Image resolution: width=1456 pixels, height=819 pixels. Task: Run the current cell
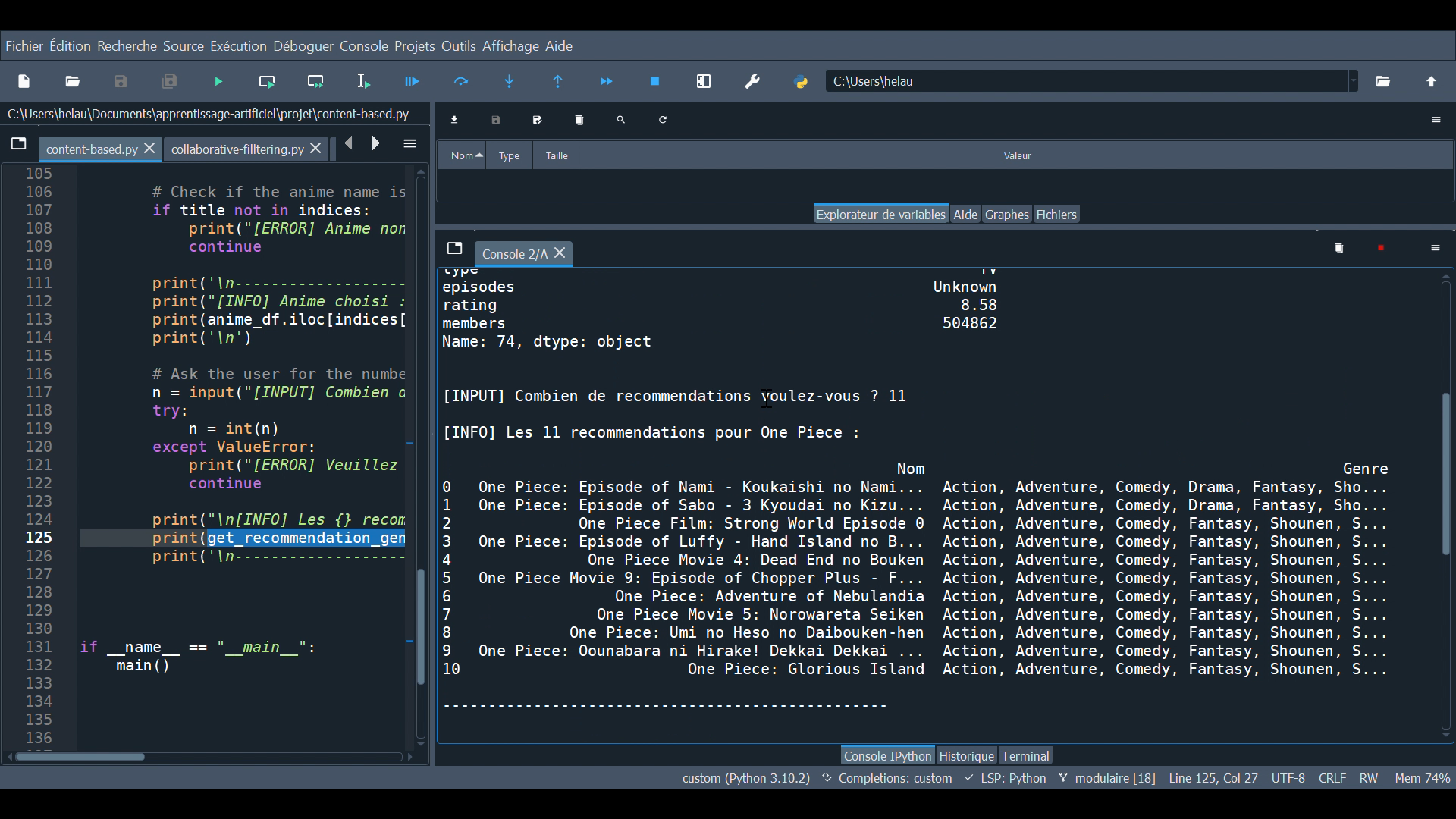[267, 81]
